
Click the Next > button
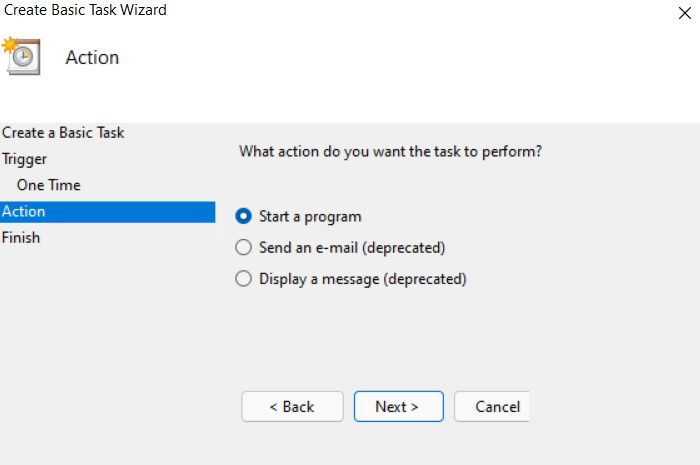point(399,407)
